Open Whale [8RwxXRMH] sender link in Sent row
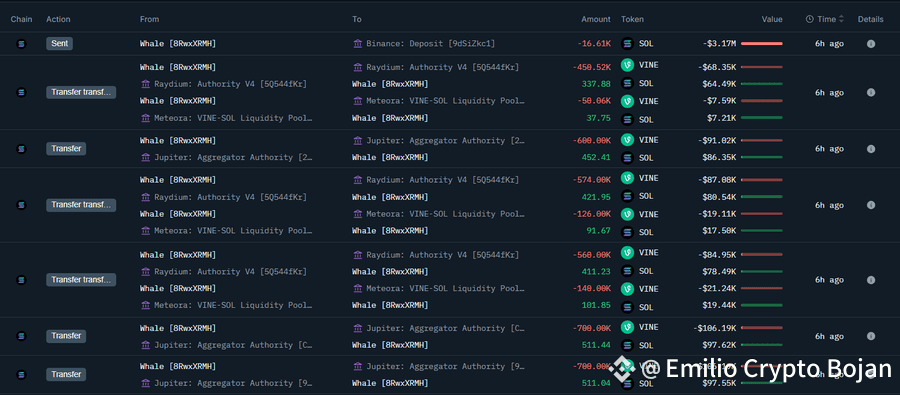This screenshot has height=395, width=900. tap(178, 44)
